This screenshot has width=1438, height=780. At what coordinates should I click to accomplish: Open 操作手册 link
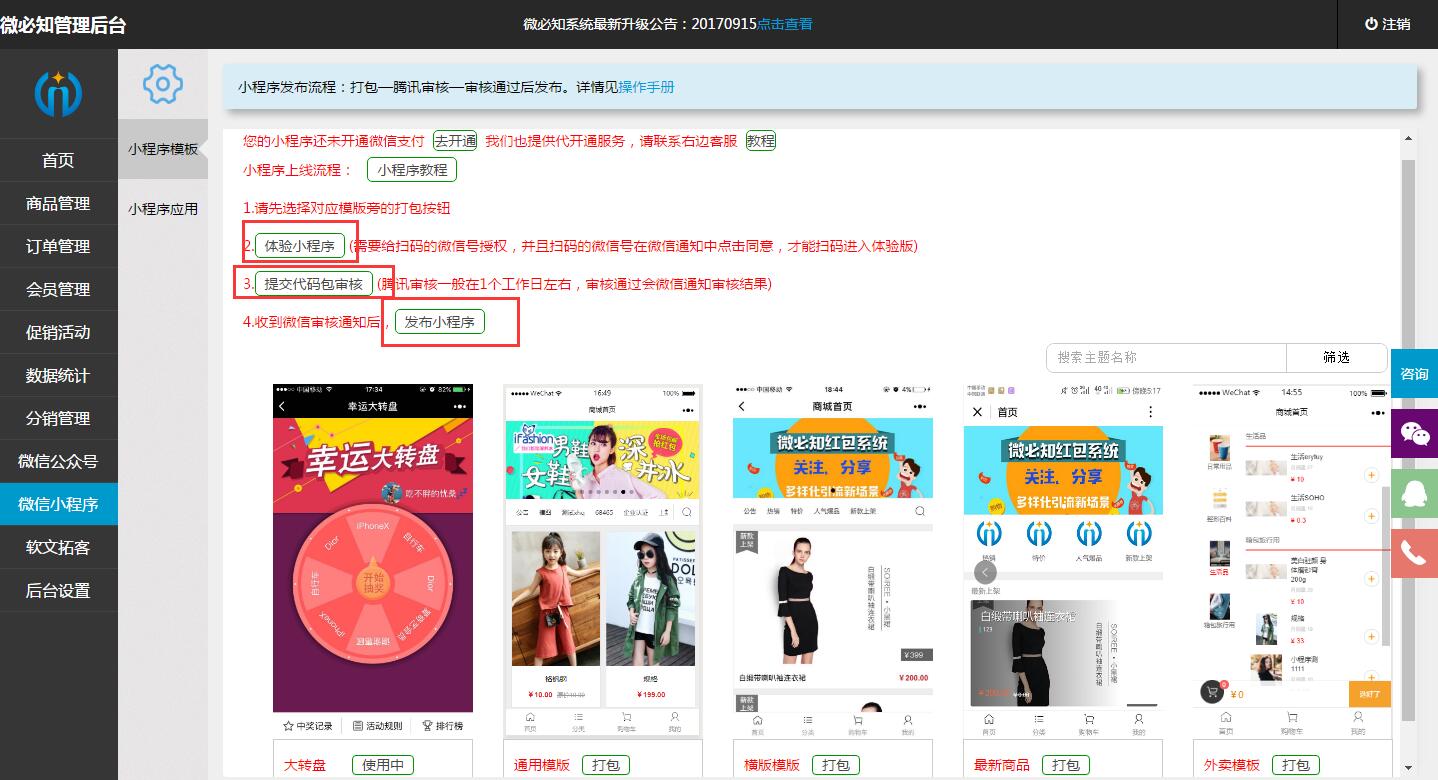[646, 87]
